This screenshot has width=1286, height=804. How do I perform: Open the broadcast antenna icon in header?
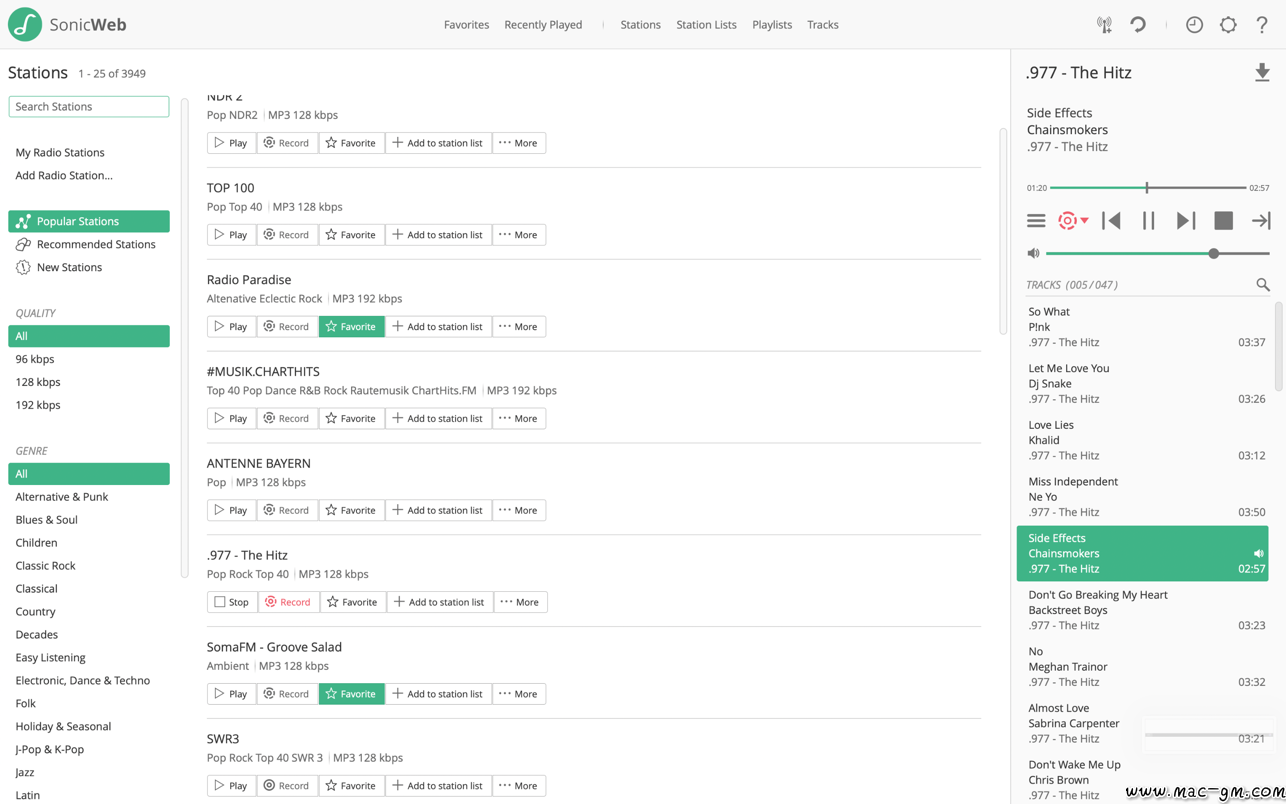(1104, 25)
